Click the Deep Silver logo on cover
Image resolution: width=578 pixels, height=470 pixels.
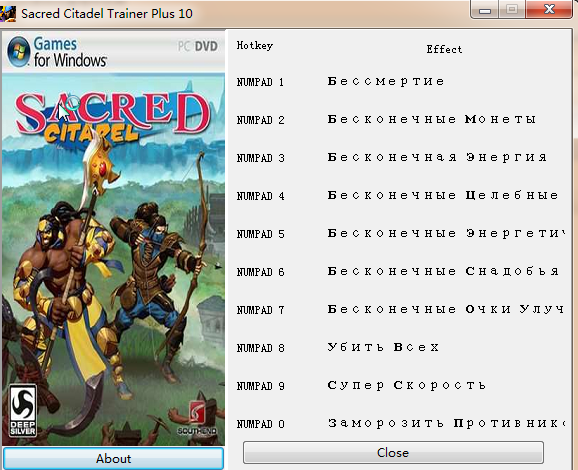[x=23, y=411]
